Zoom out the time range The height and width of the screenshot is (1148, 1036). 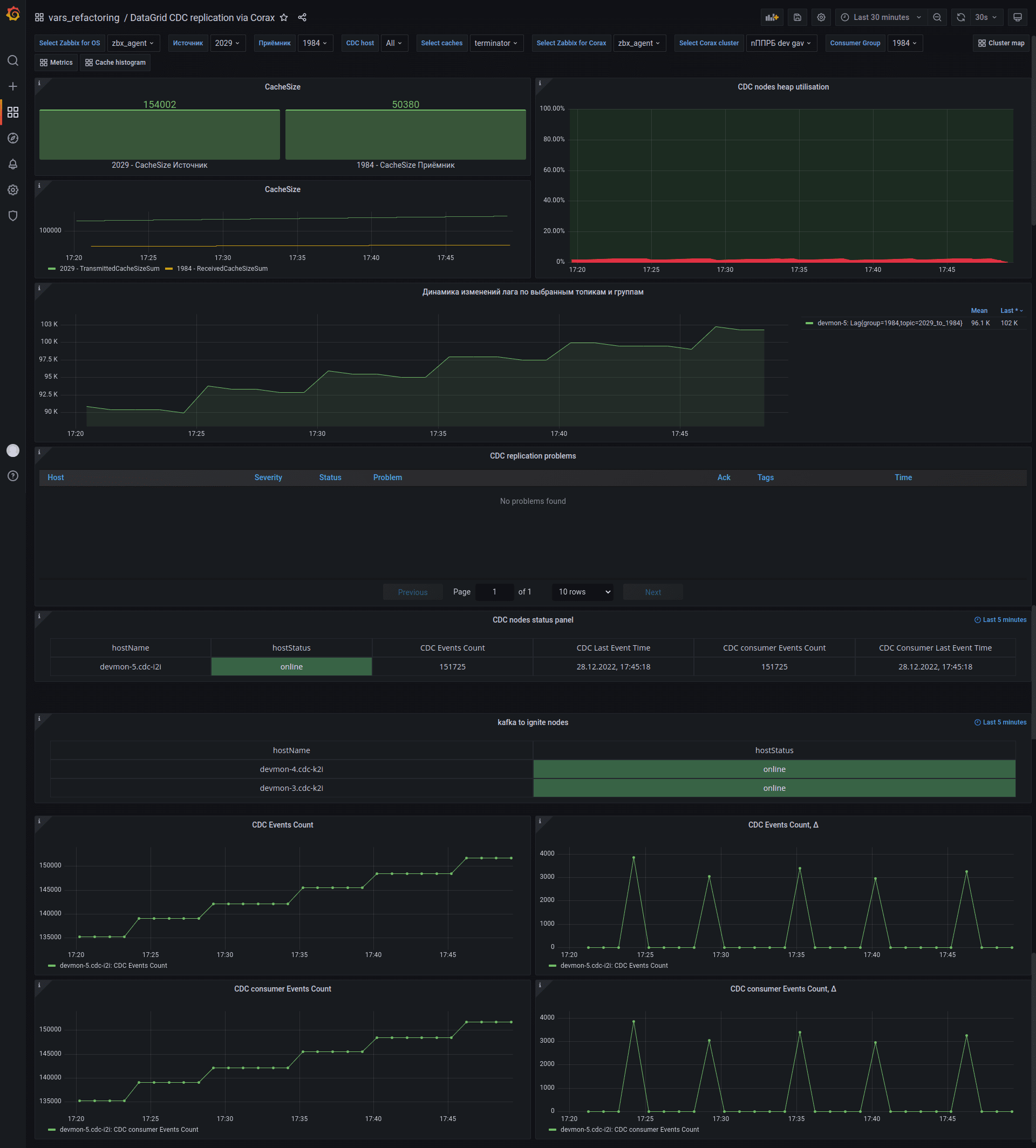click(937, 18)
